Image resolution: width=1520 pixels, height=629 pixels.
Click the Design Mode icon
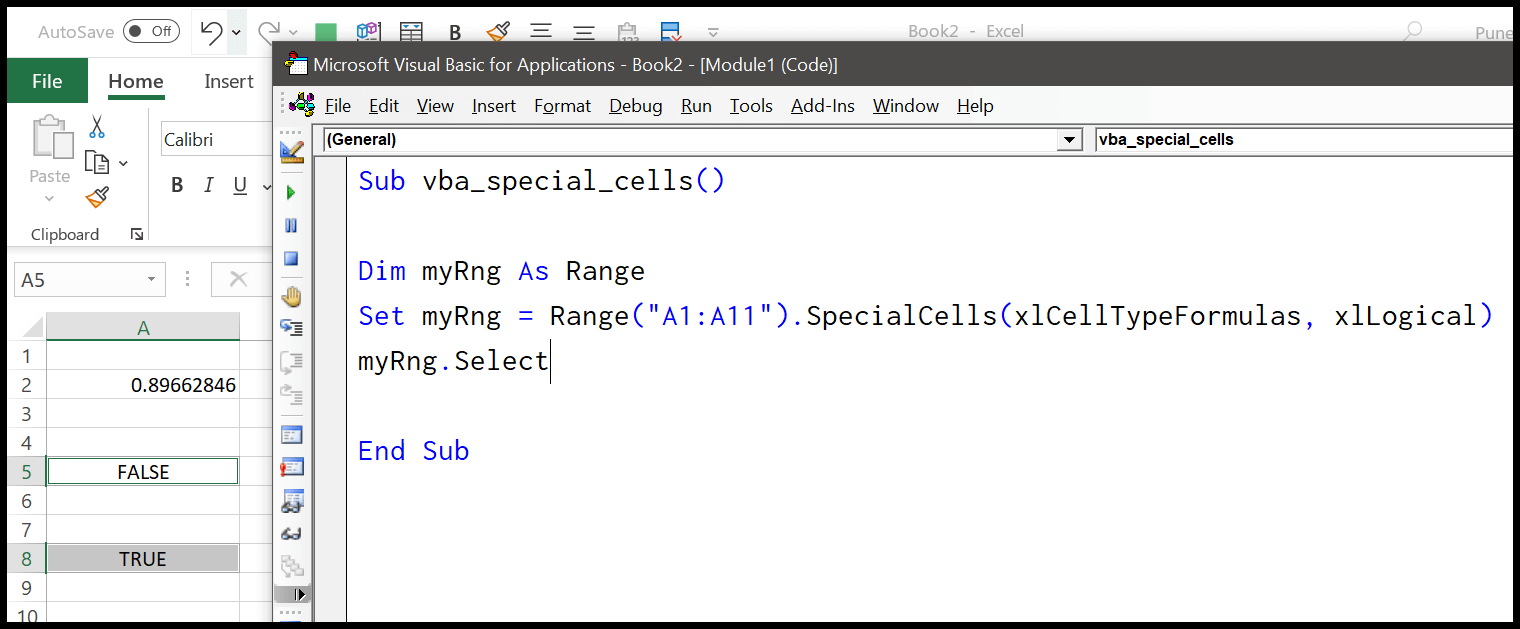292,152
